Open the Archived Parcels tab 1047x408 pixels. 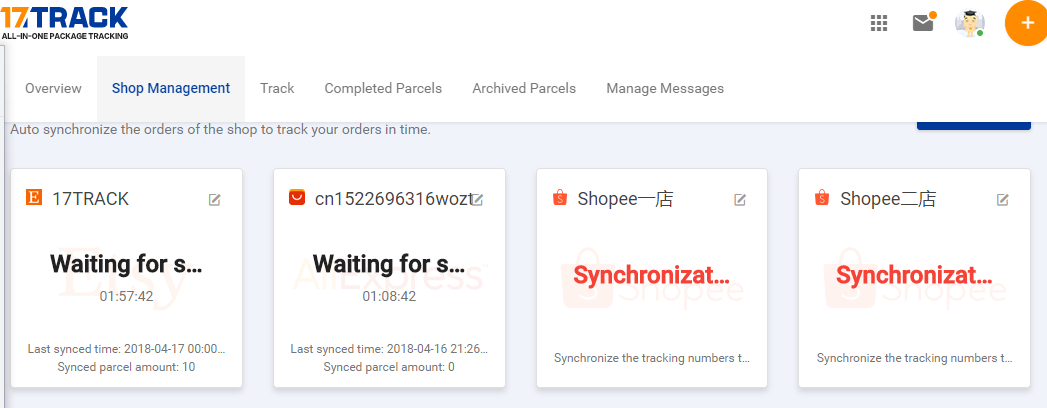pos(524,88)
